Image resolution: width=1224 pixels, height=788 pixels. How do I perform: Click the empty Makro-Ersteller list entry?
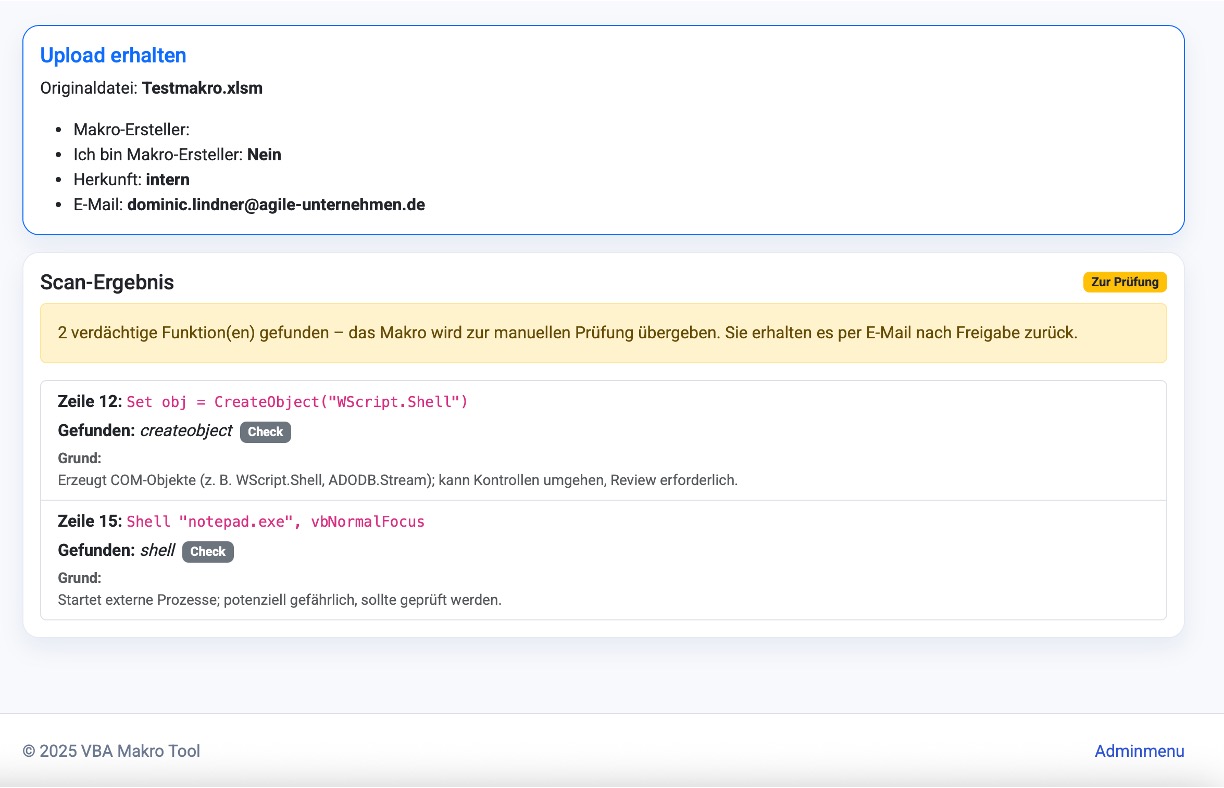point(131,129)
